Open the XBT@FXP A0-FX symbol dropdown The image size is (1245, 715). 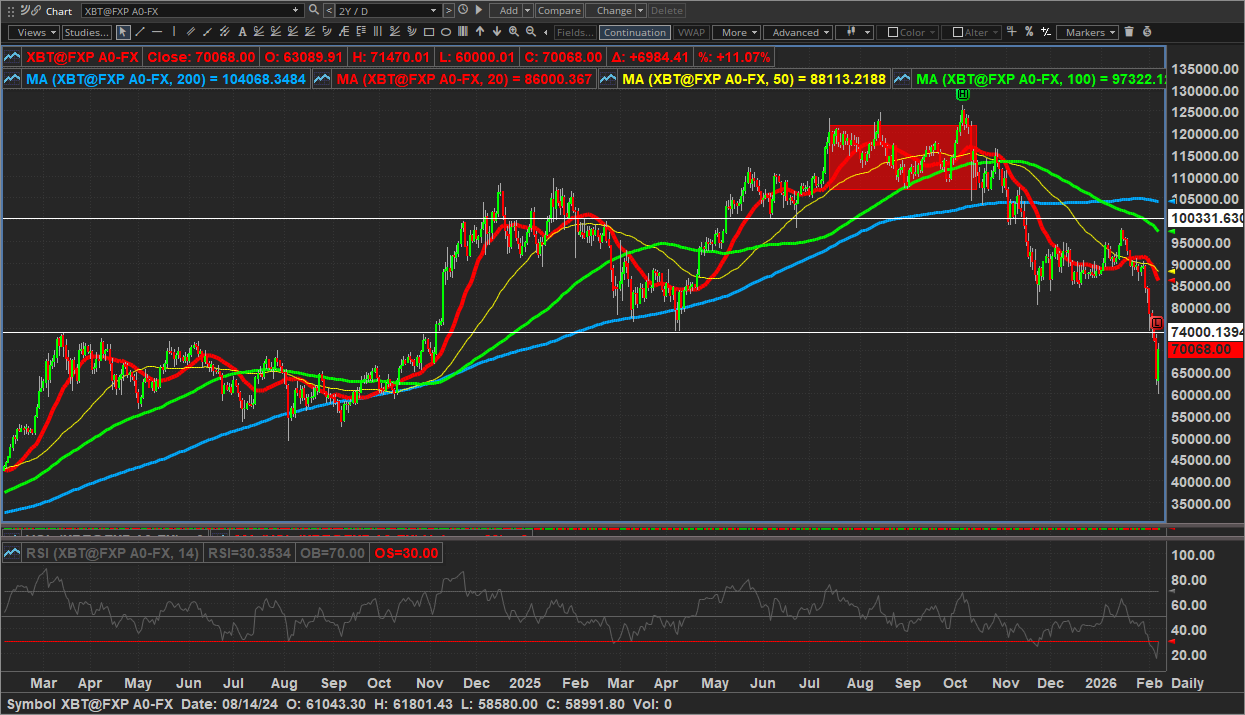pyautogui.click(x=296, y=10)
